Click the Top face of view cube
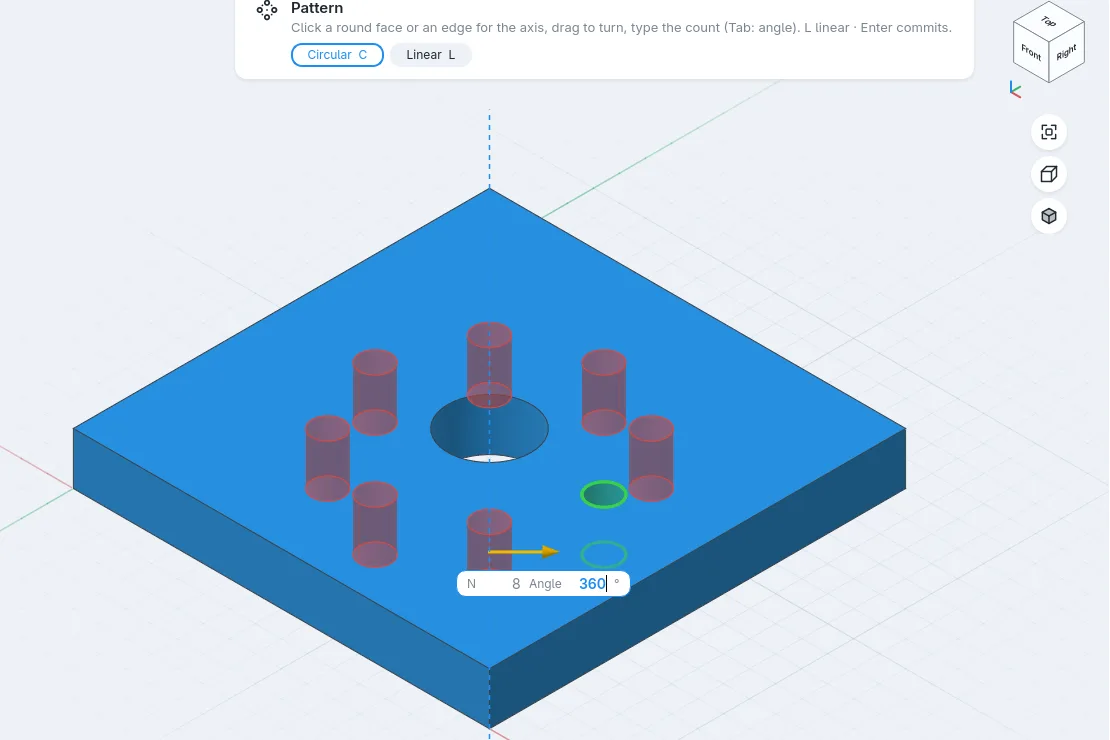 point(1049,21)
